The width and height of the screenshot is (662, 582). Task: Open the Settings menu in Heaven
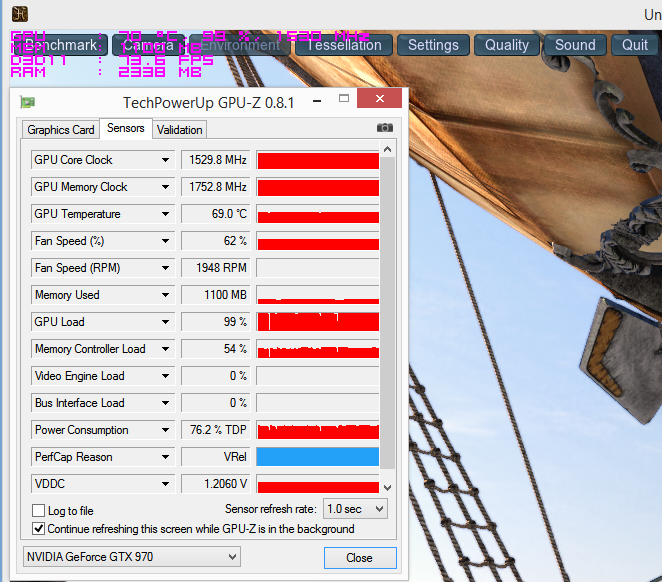tap(433, 45)
